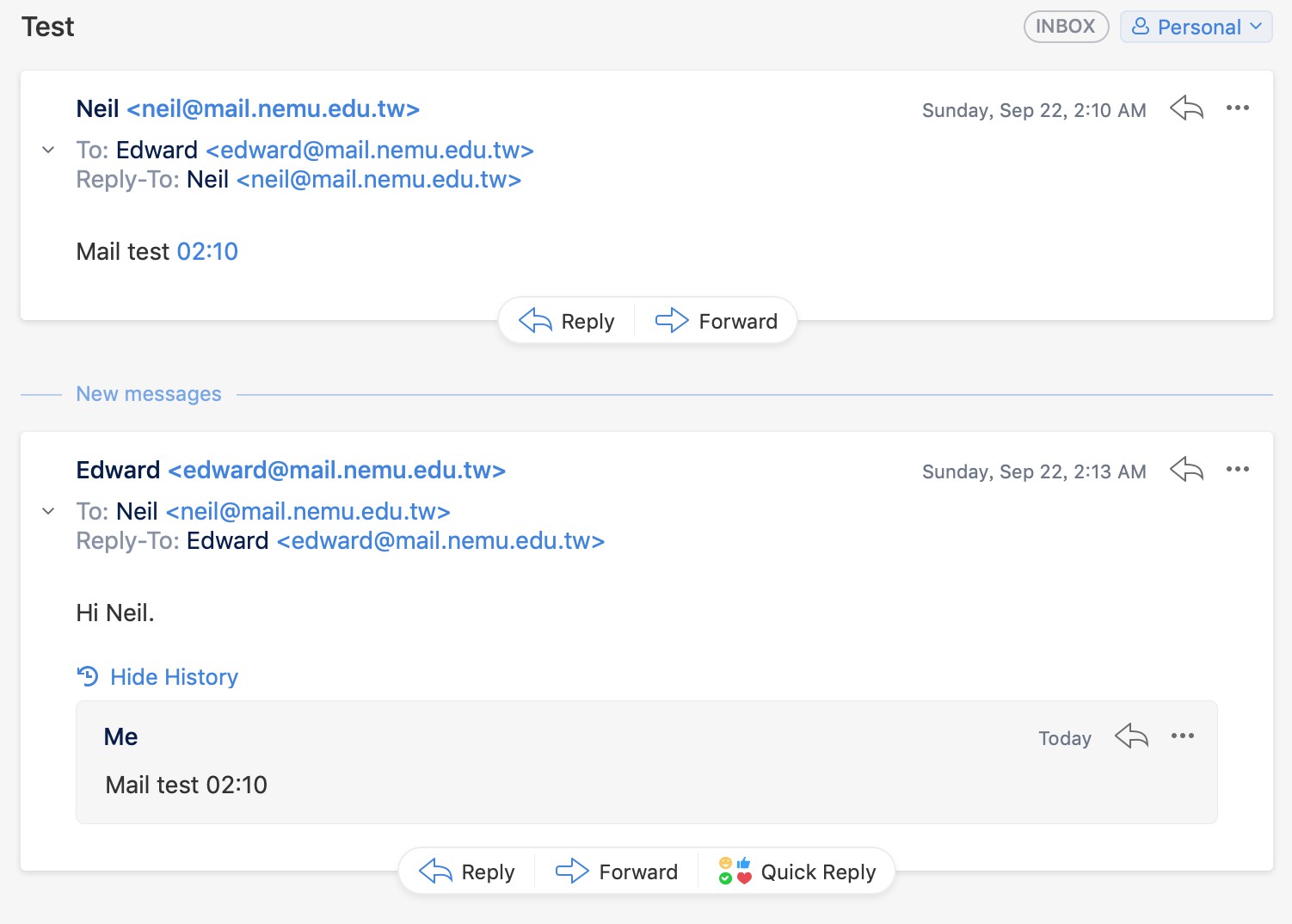Click Edward's sender email address link
Viewport: 1292px width, 924px height.
pyautogui.click(x=336, y=471)
